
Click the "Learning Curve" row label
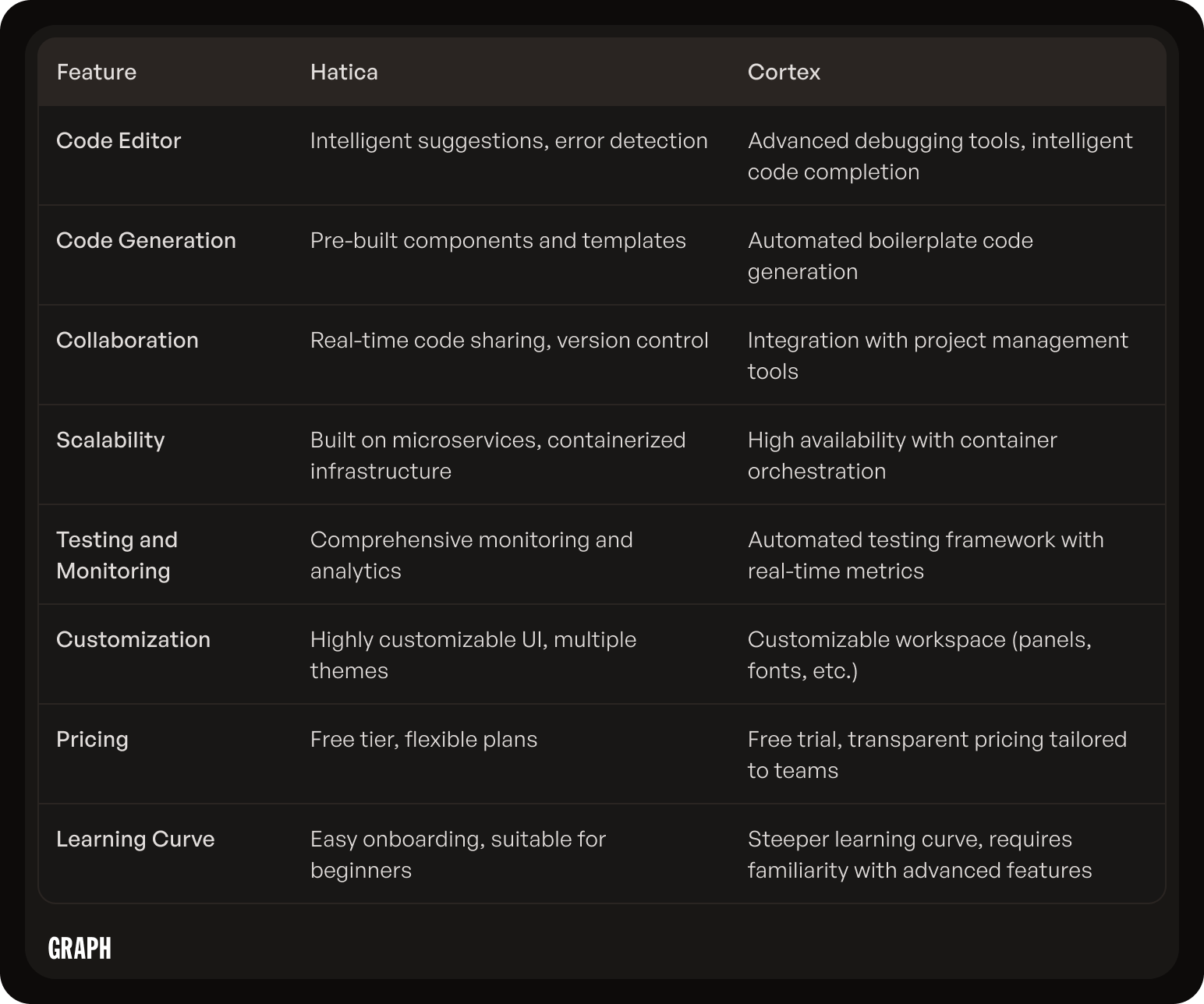pyautogui.click(x=136, y=840)
